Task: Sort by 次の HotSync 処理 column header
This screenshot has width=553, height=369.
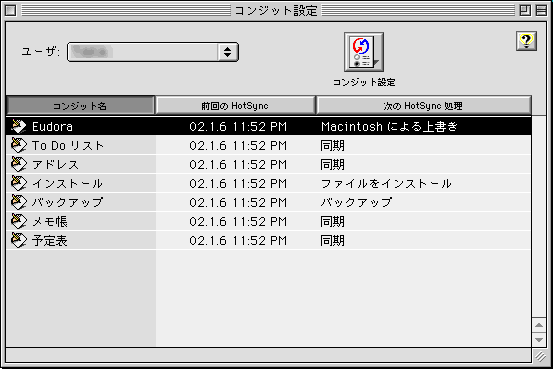Action: pos(424,105)
